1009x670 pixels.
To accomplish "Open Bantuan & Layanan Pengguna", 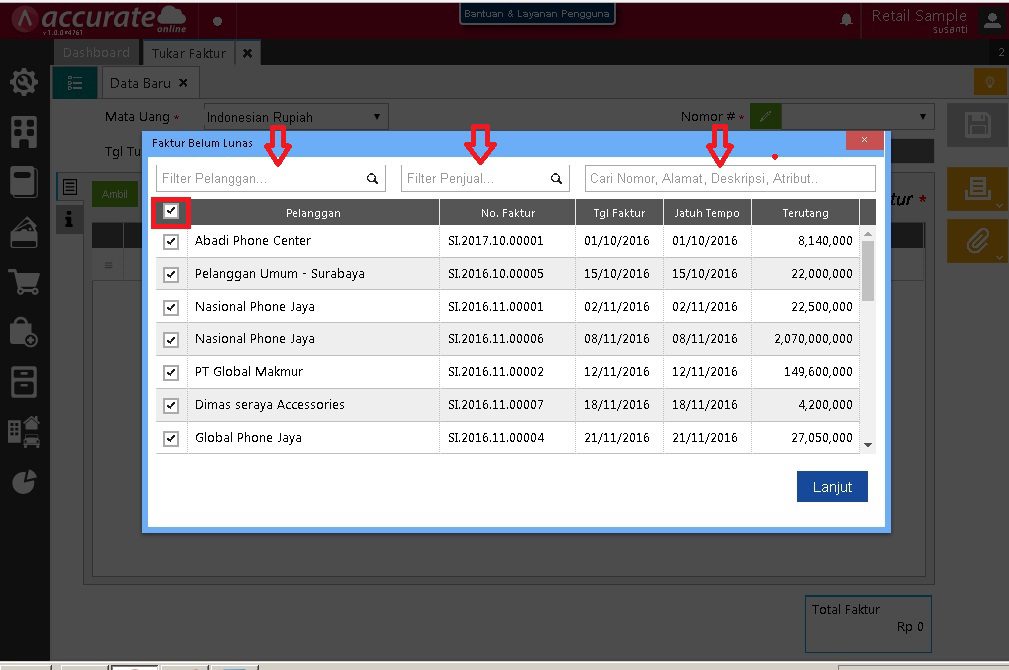I will (537, 14).
